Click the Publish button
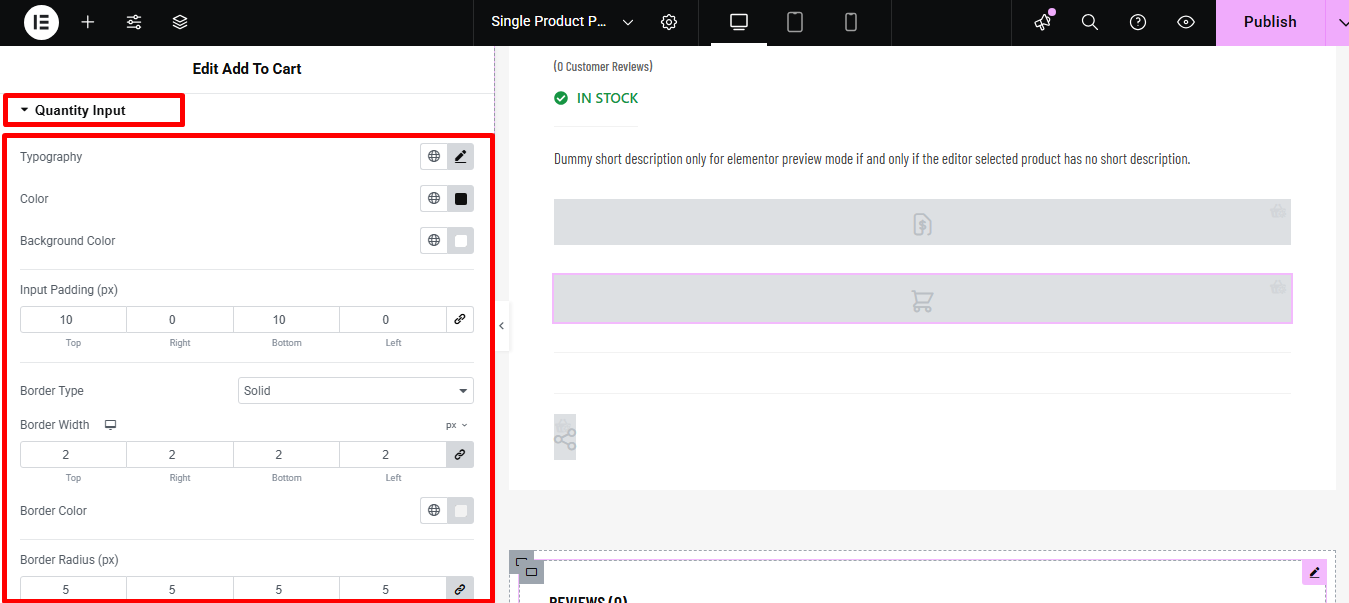1349x603 pixels. 1269,22
